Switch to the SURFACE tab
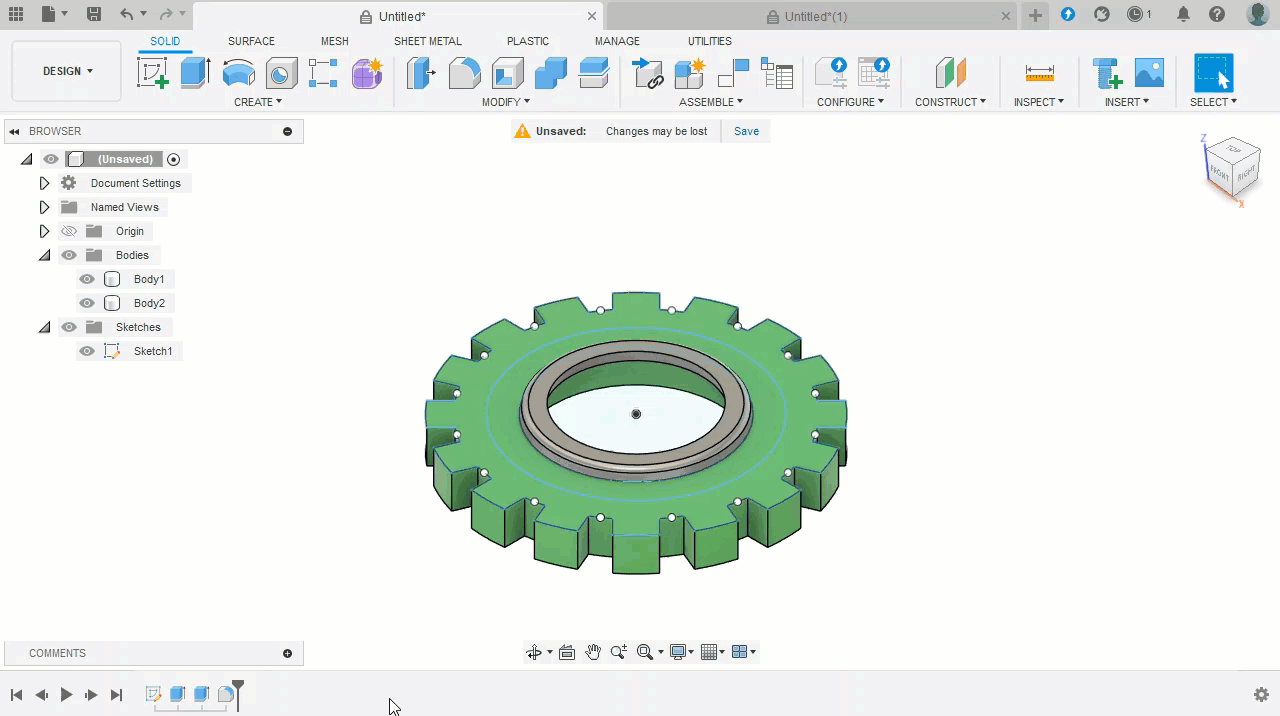1280x716 pixels. click(x=251, y=41)
